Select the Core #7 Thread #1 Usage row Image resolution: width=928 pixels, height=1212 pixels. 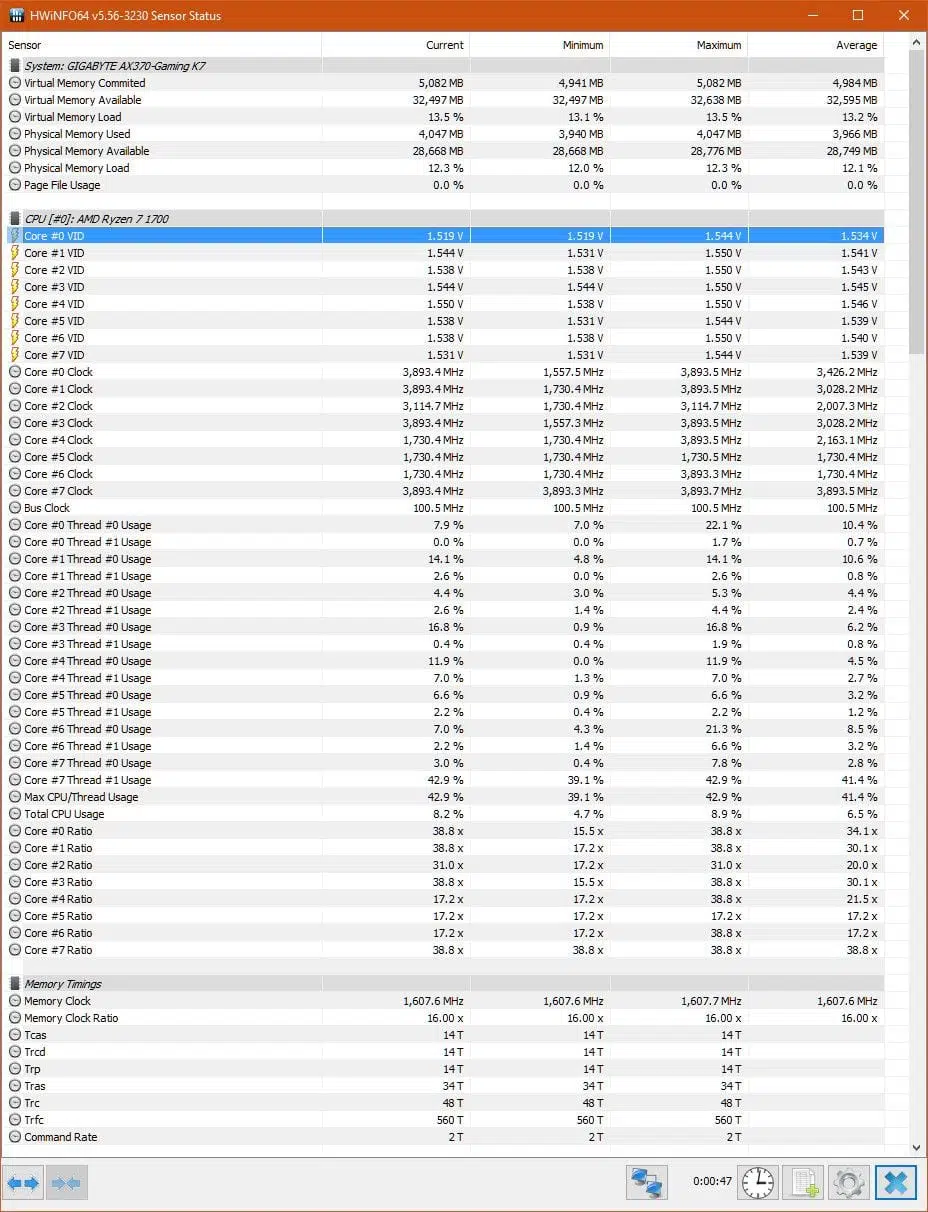point(444,780)
